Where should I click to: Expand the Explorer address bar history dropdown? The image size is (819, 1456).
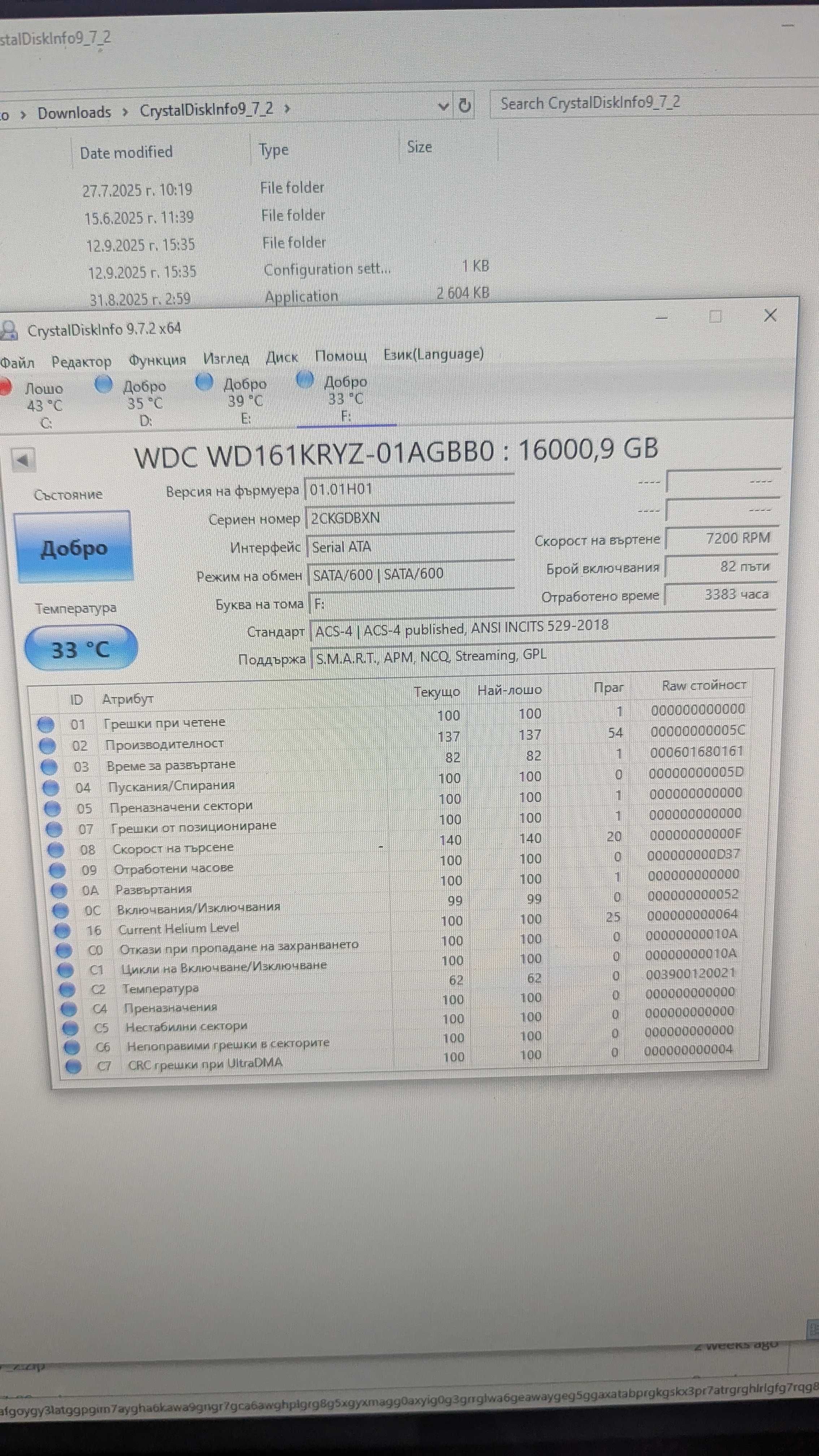pos(444,106)
